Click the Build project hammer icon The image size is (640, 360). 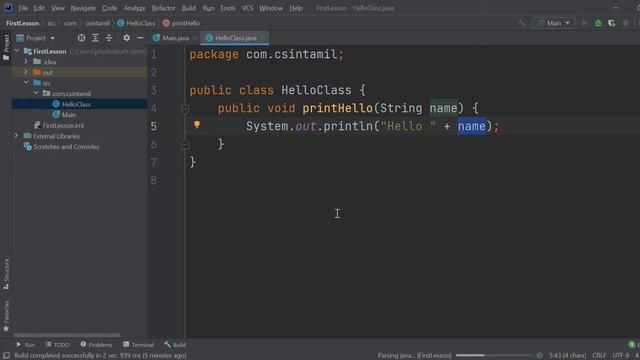pyautogui.click(x=522, y=23)
